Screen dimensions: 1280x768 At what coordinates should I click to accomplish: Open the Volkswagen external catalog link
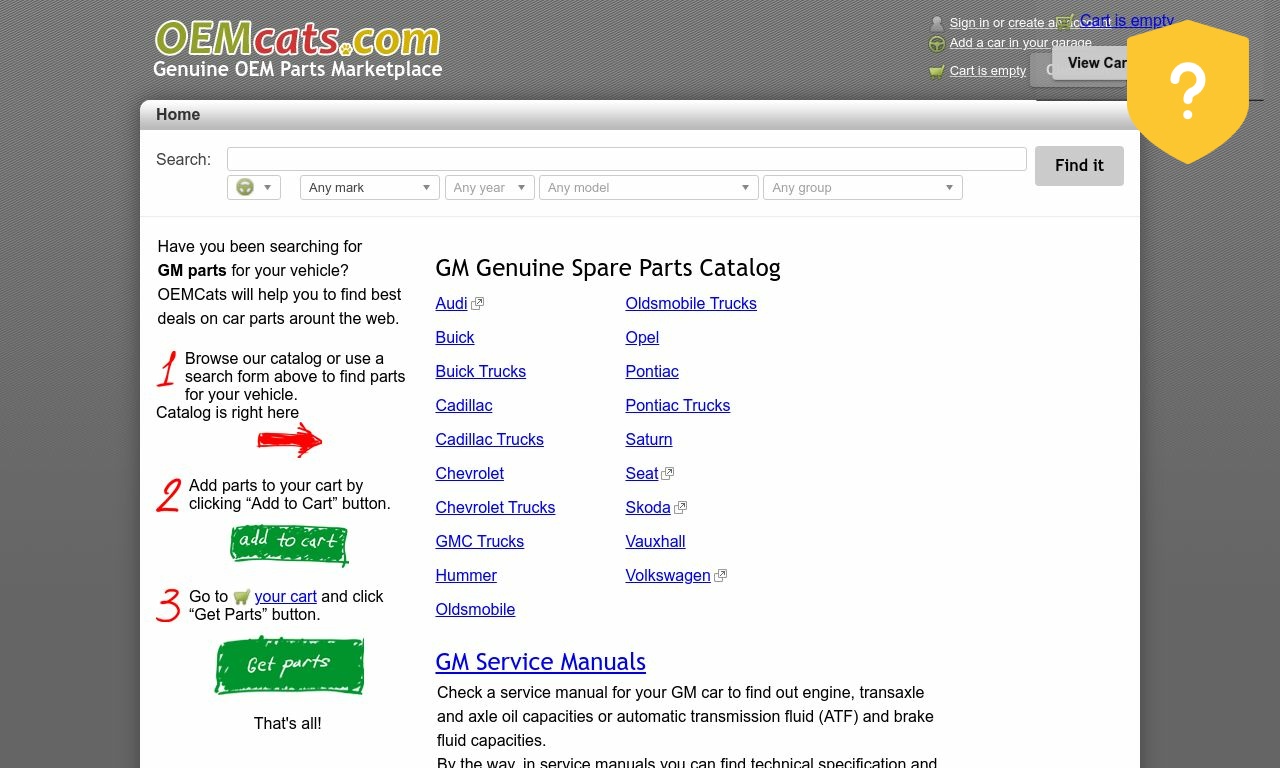(668, 576)
